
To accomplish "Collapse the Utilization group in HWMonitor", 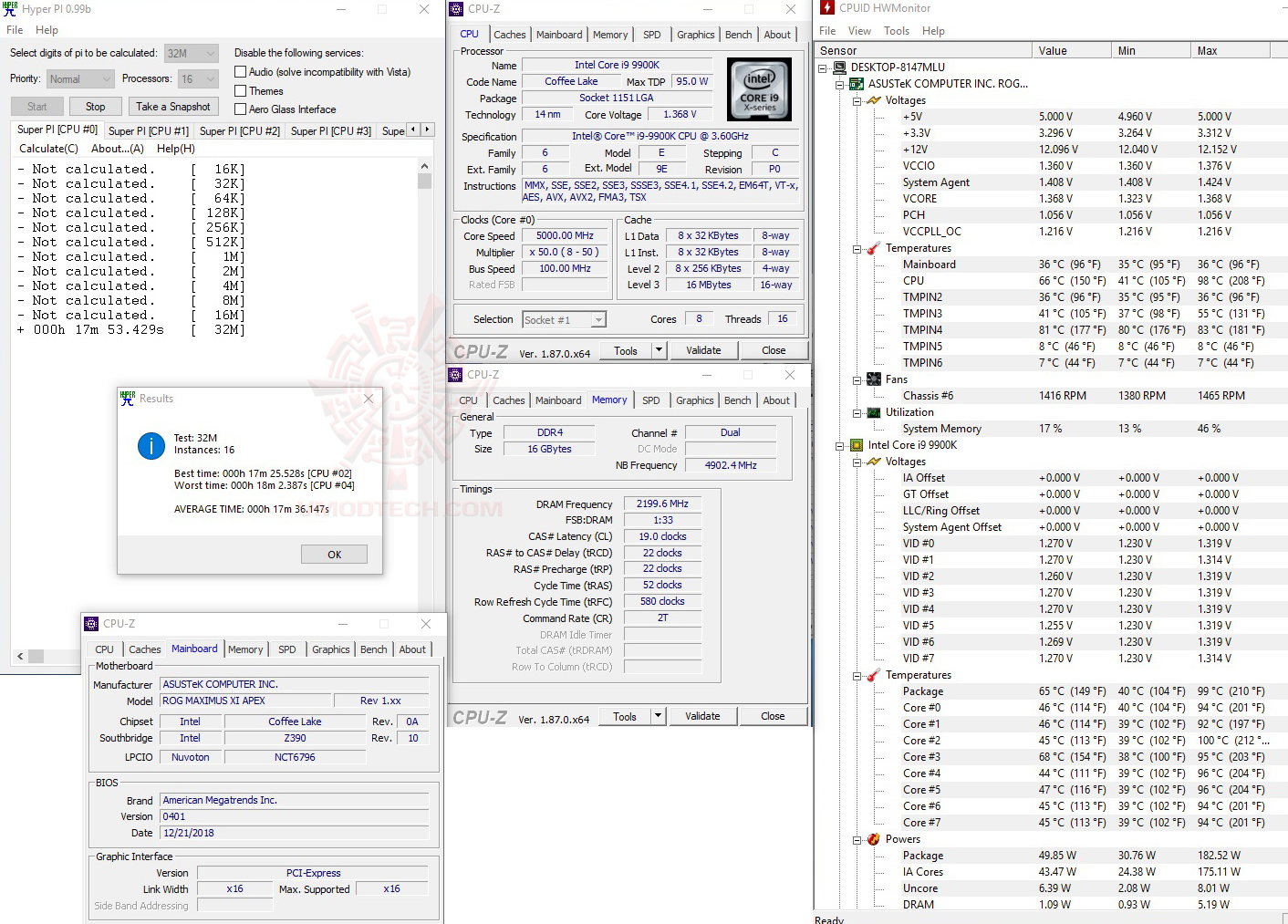I will coord(857,412).
